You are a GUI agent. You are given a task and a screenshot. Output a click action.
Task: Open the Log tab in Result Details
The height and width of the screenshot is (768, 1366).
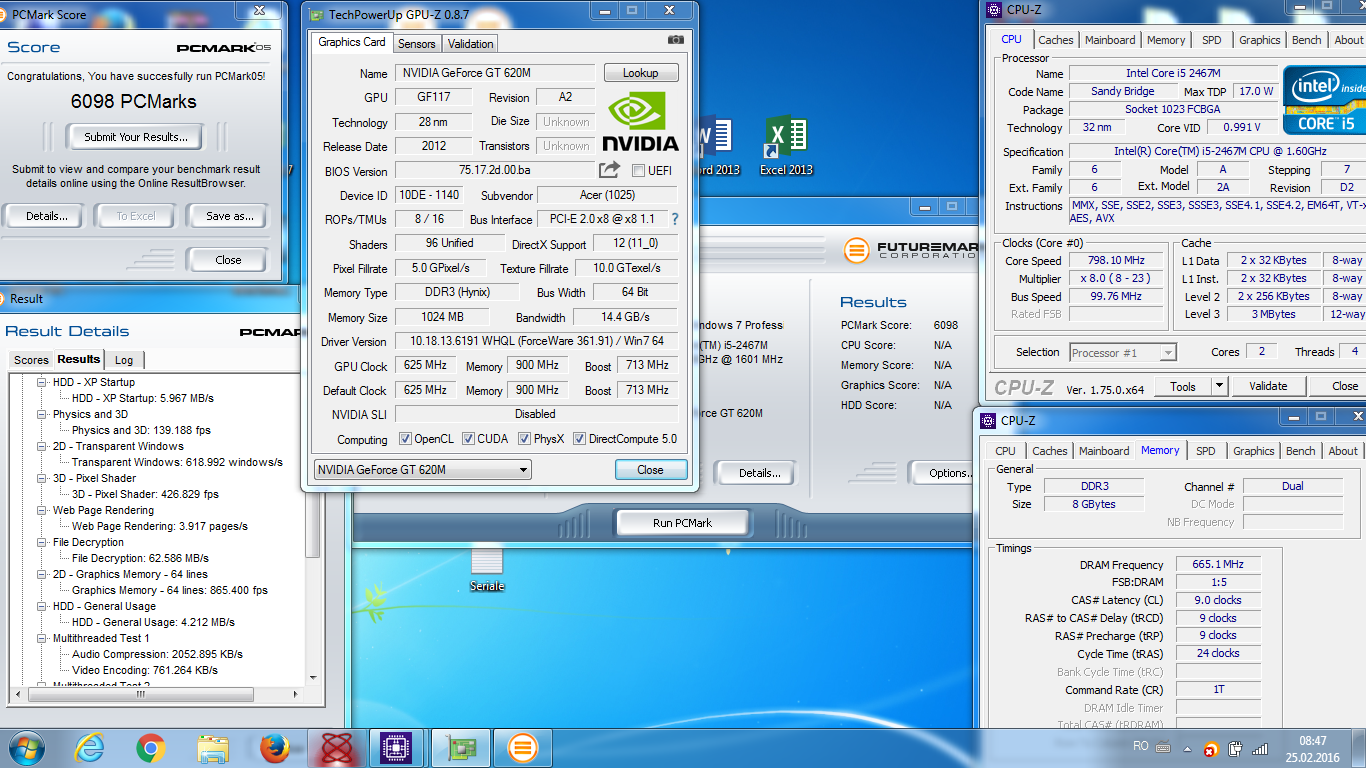pos(124,360)
